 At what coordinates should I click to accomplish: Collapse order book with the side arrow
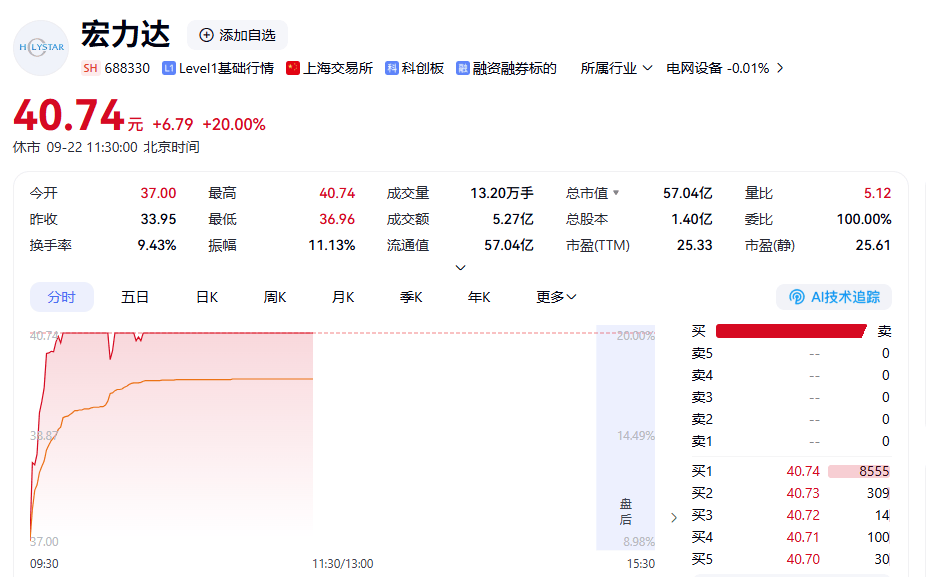click(x=674, y=518)
